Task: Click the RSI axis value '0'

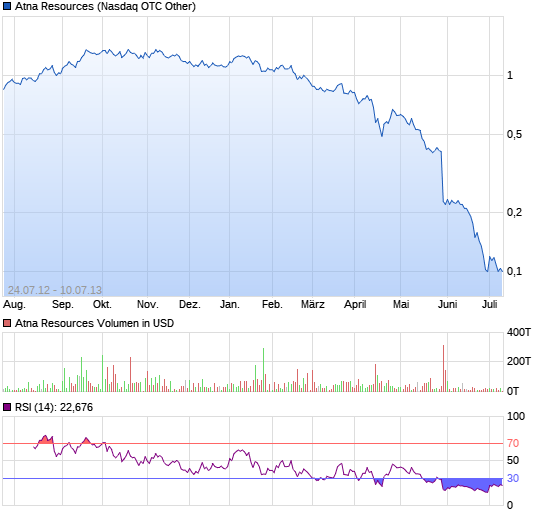Action: click(x=510, y=505)
